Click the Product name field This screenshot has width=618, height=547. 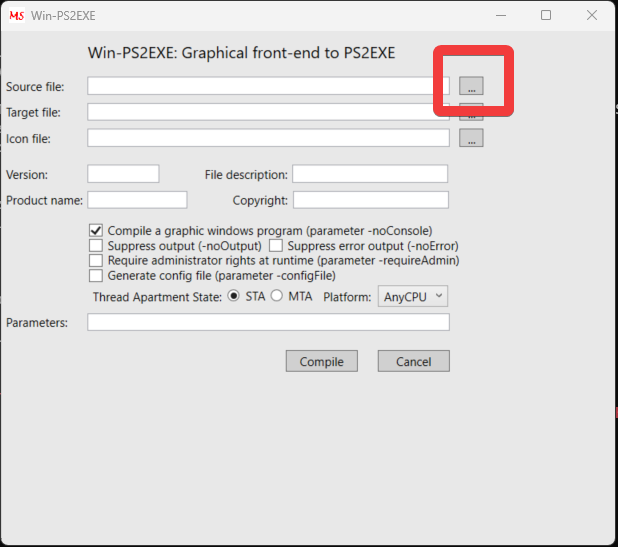coord(137,200)
